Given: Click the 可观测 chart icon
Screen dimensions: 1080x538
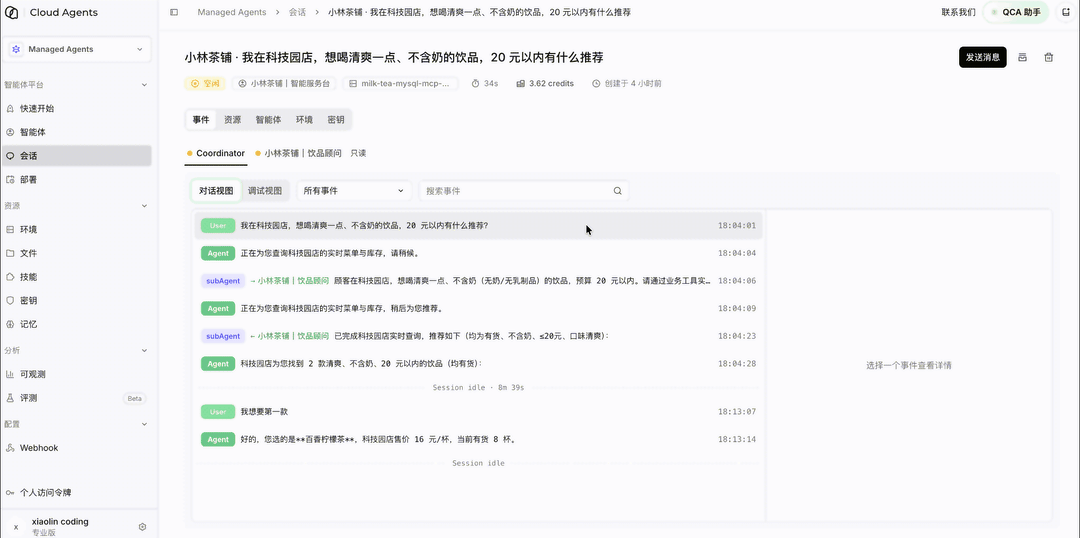Looking at the screenshot, I should tap(10, 375).
